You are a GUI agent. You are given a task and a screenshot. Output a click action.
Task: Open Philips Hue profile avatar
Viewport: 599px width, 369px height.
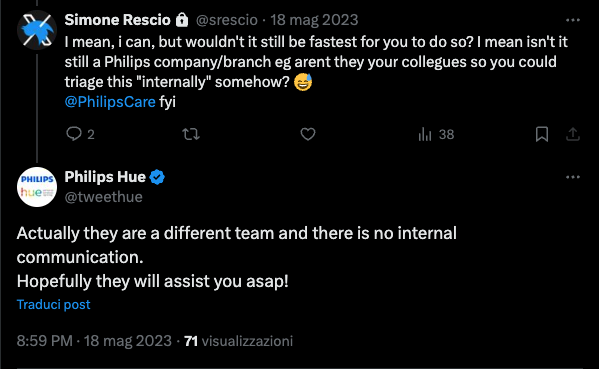[x=37, y=187]
